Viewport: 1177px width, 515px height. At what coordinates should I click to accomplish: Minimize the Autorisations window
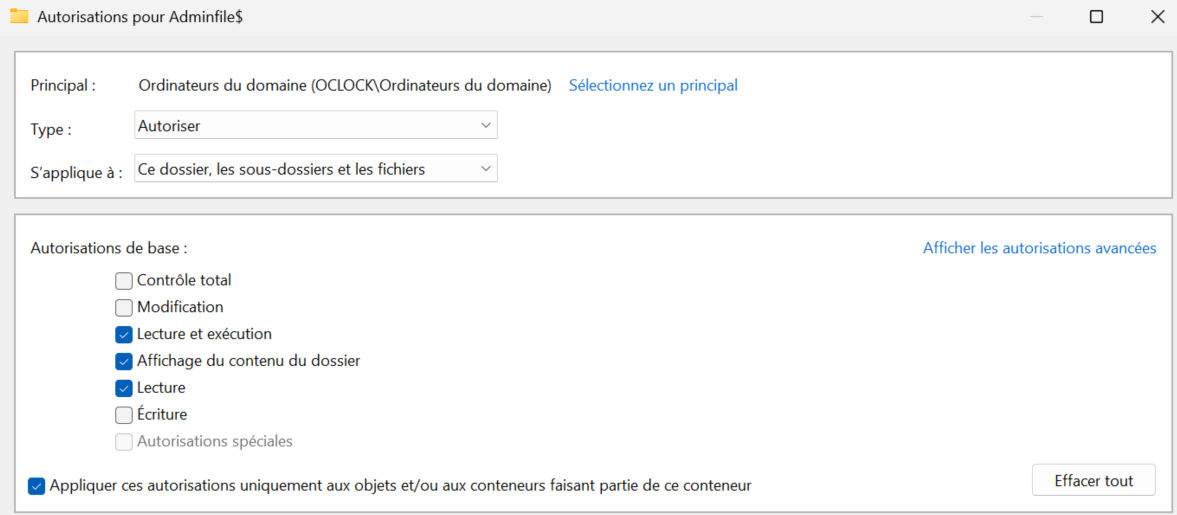point(1037,16)
